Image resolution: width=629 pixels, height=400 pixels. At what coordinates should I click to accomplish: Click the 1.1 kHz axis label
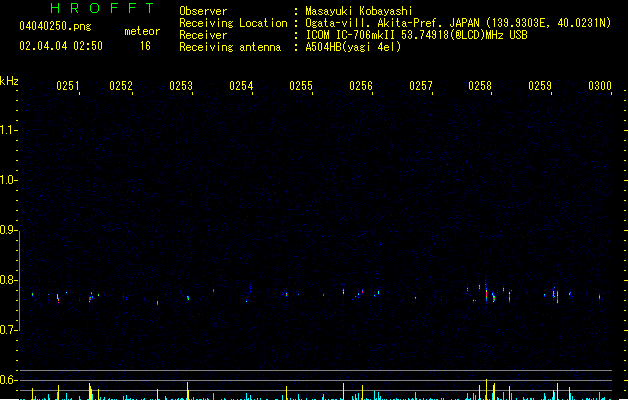click(7, 130)
